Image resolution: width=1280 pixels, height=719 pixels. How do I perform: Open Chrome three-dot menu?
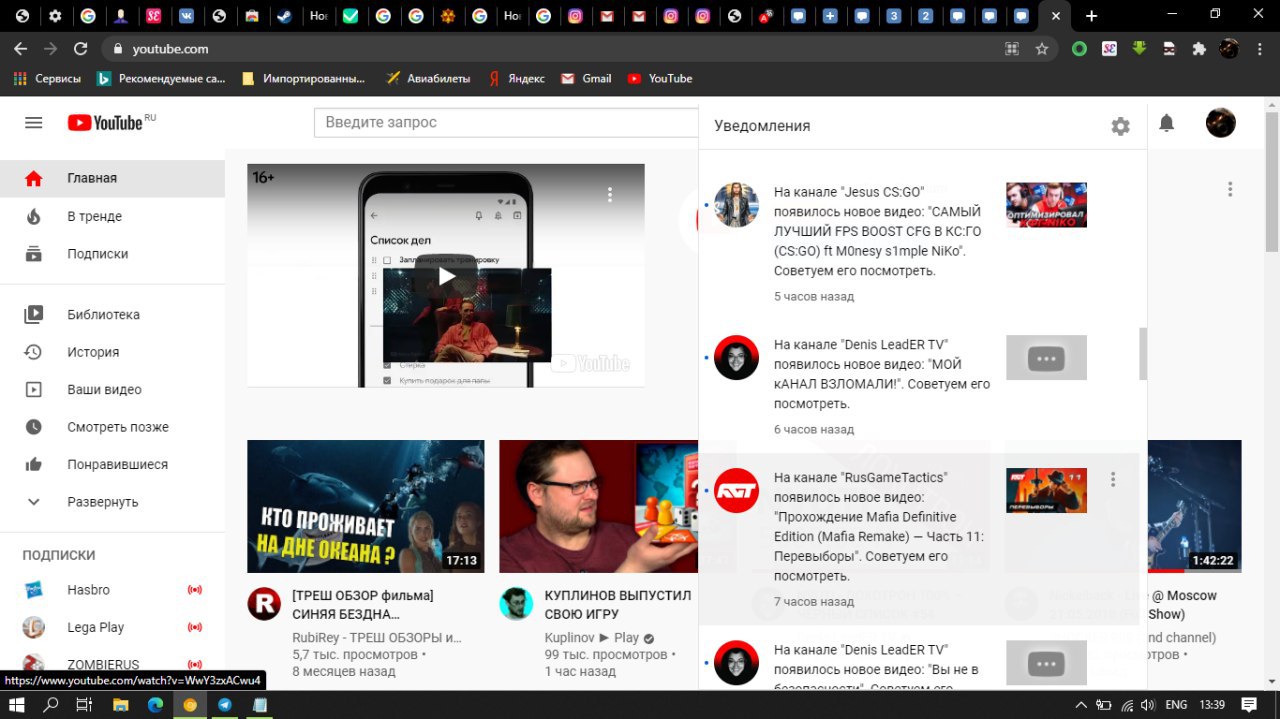click(1259, 48)
